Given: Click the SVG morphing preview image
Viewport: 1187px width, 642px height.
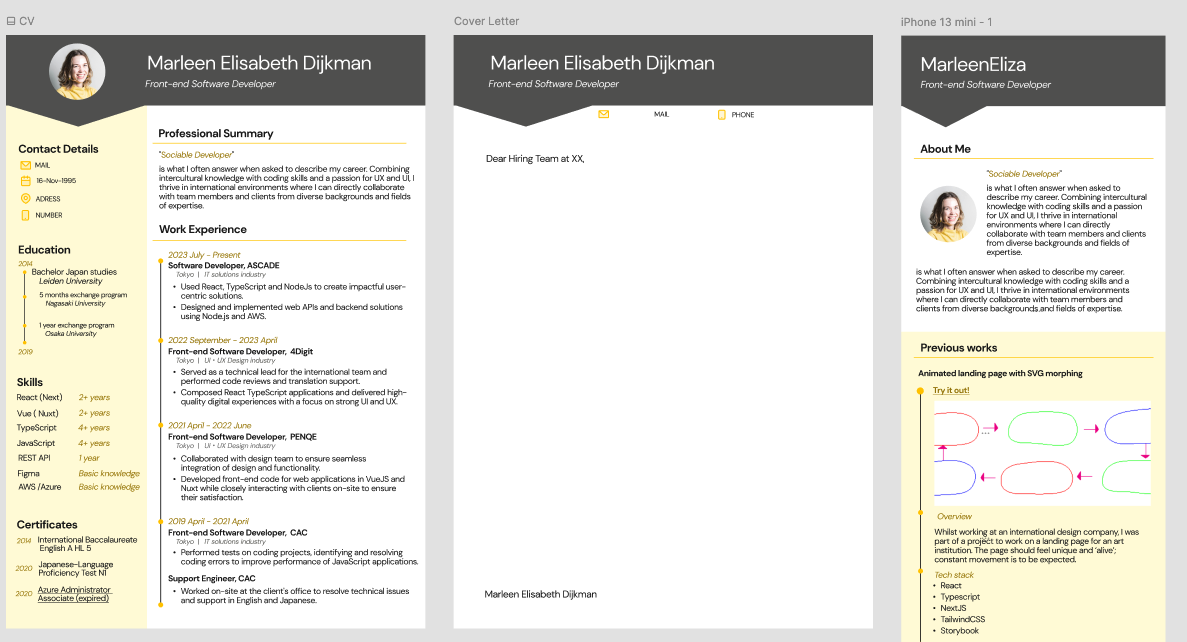Looking at the screenshot, I should pos(1043,453).
